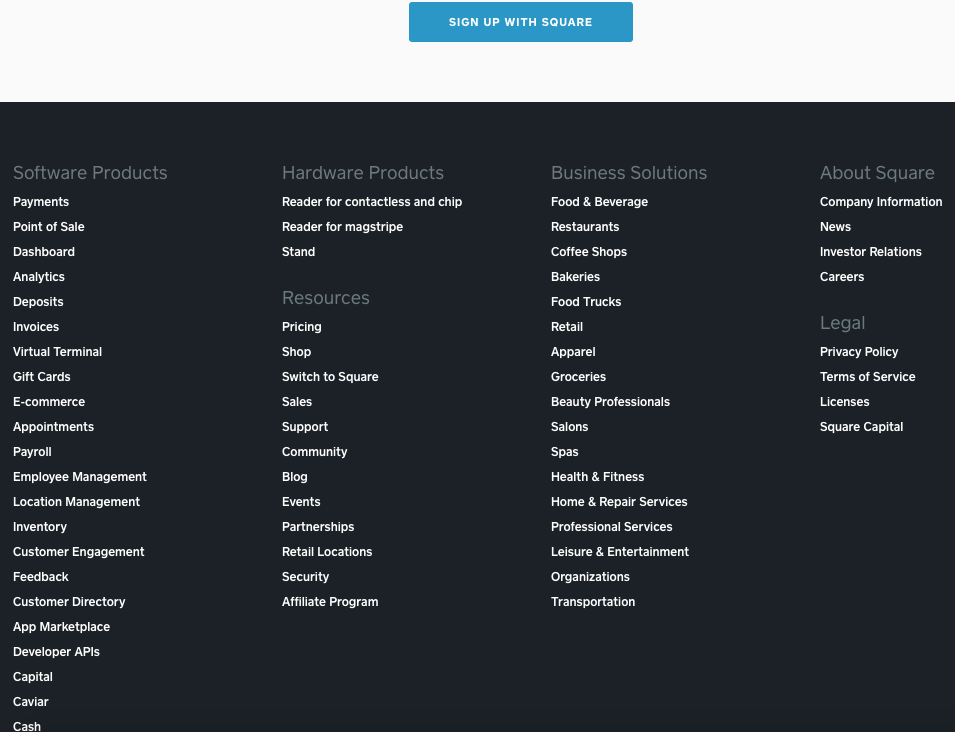Go to Customer Engagement

point(79,551)
